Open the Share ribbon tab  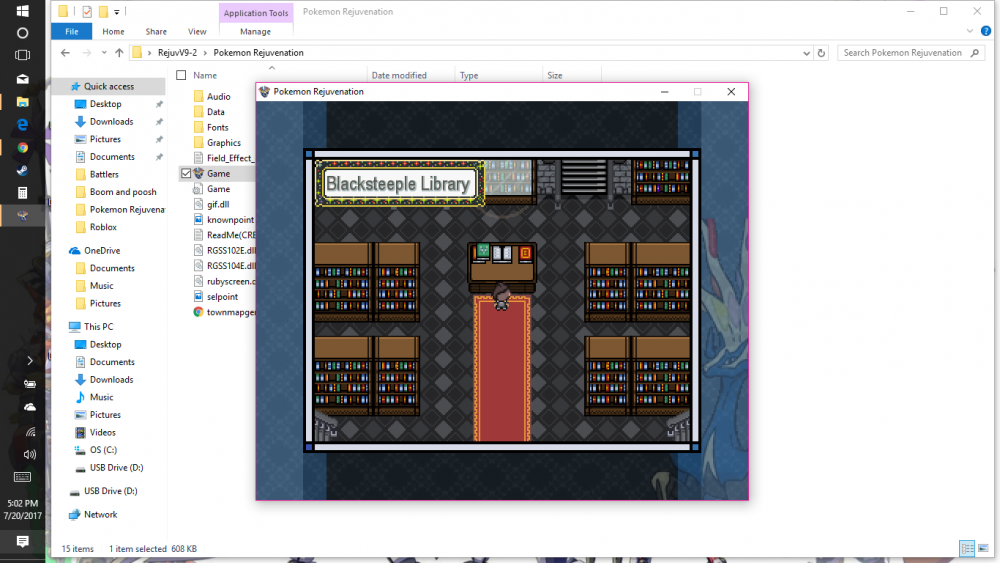pos(156,31)
